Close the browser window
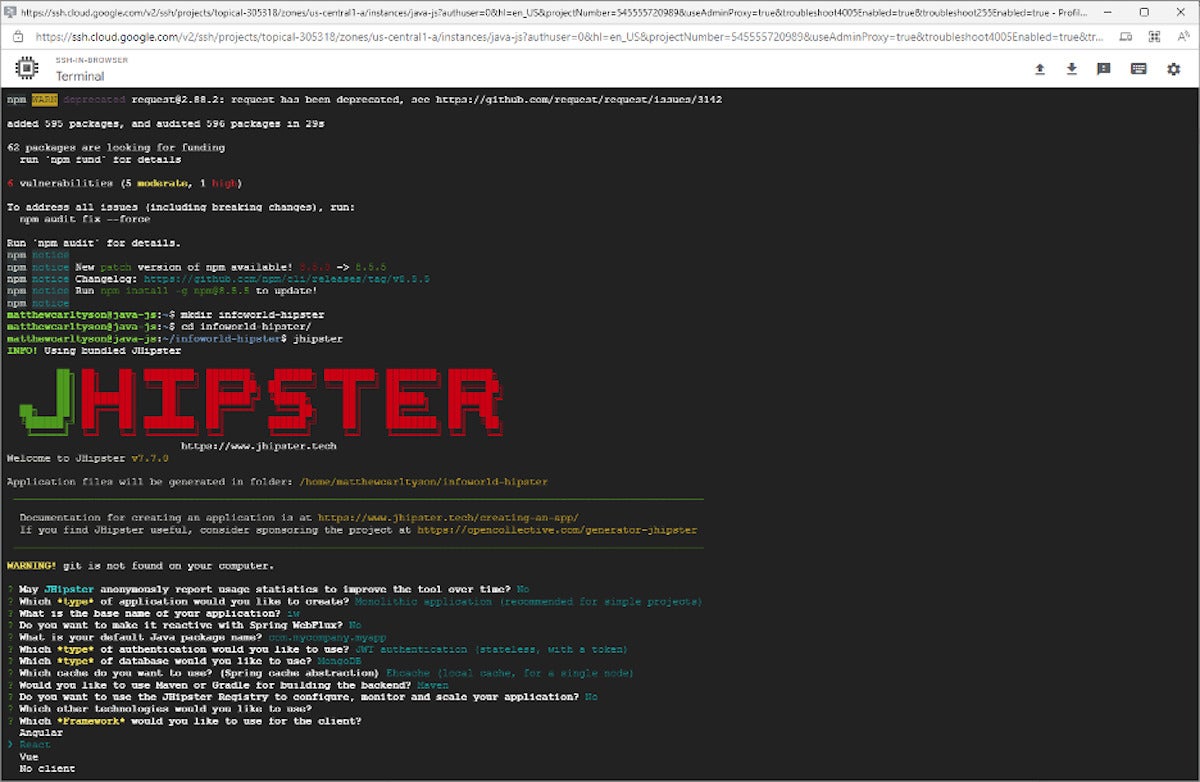This screenshot has width=1200, height=782. (x=1179, y=12)
